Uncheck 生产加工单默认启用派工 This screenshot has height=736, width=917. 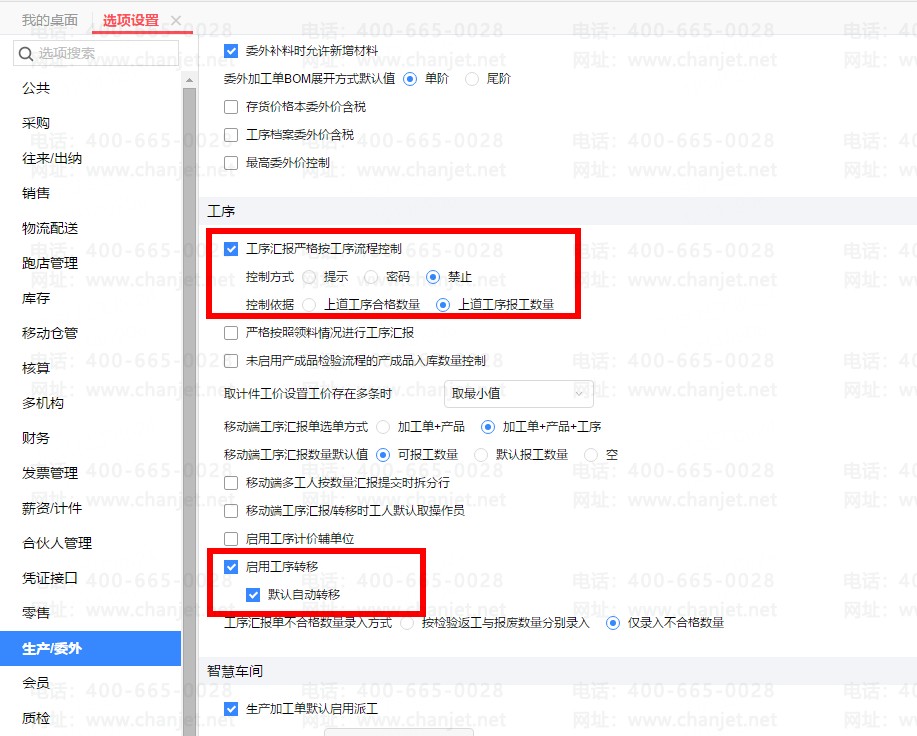coord(231,709)
